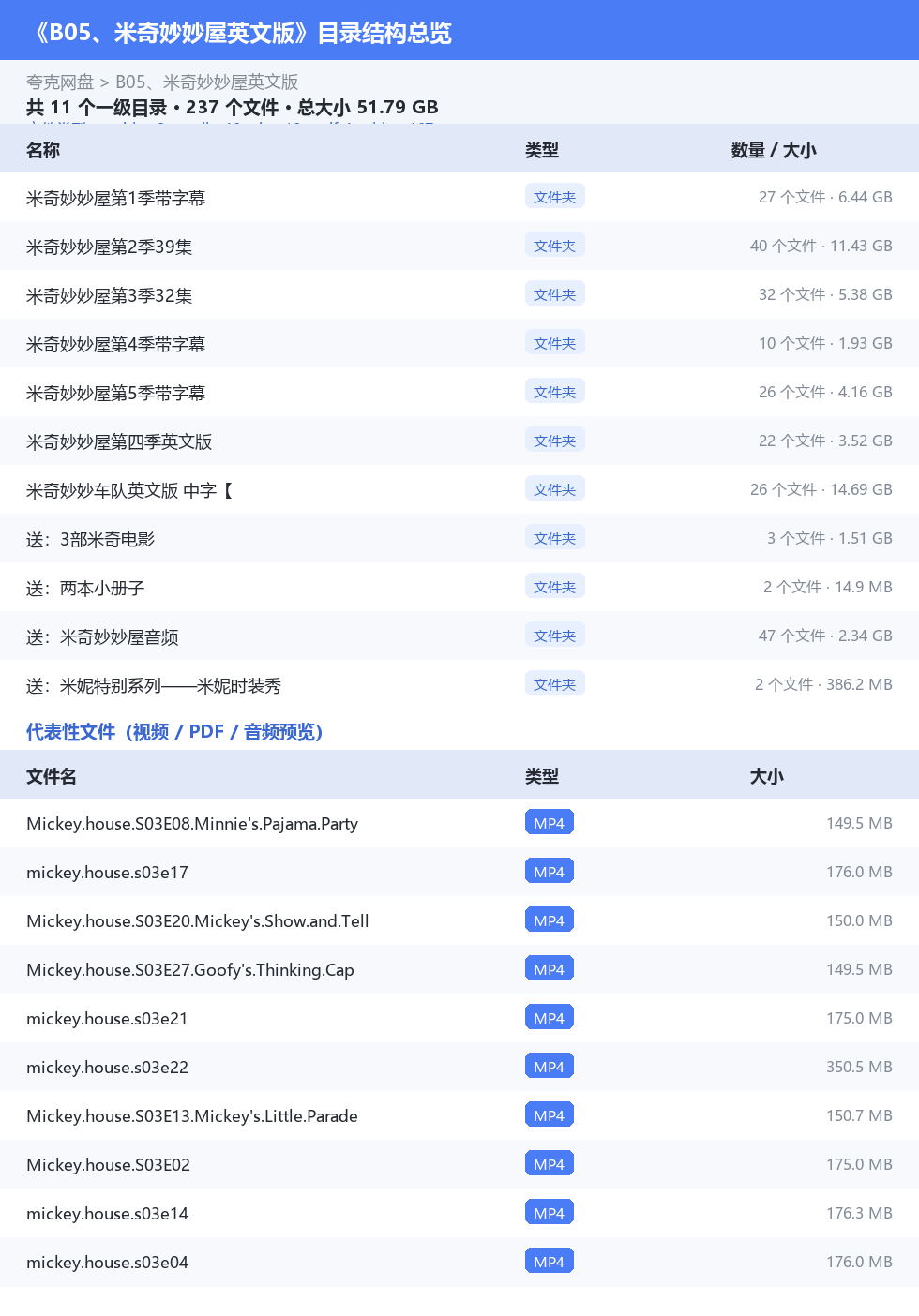Screen dimensions: 919x1316
Task: Click size text 47 个文件 · 2.34 GB
Action: (825, 636)
